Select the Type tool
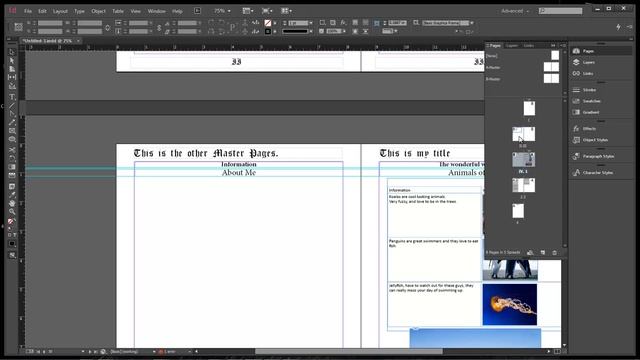 click(x=12, y=97)
